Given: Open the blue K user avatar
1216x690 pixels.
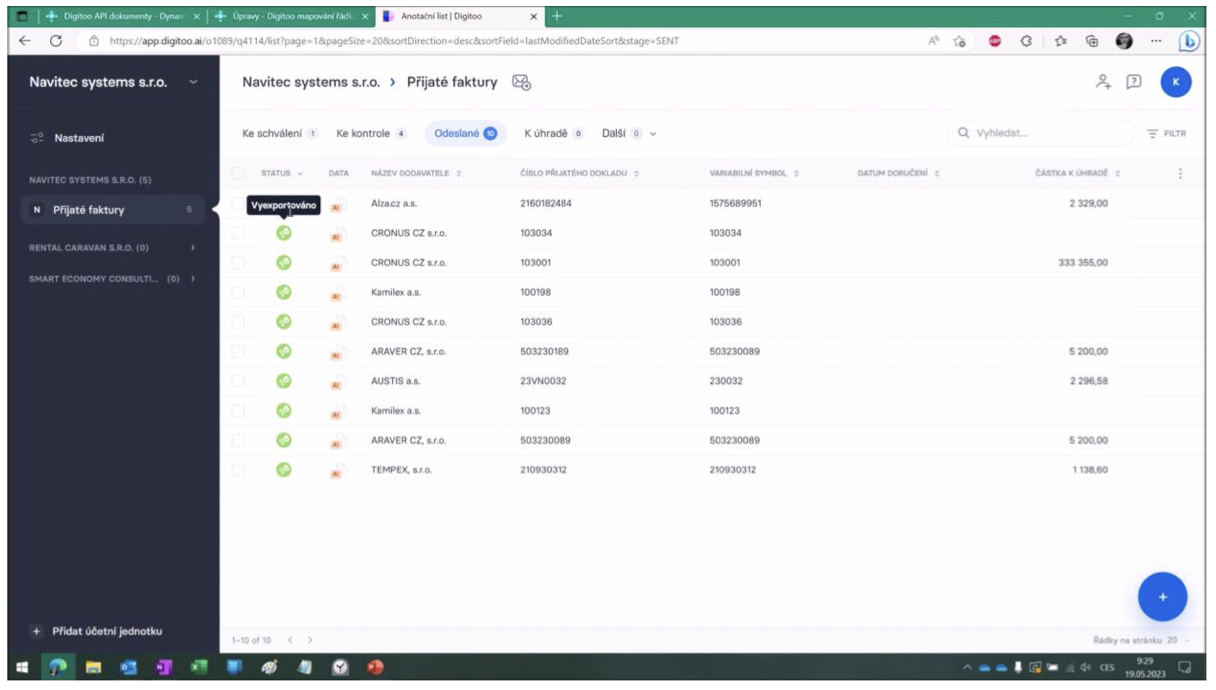Looking at the screenshot, I should (x=1176, y=82).
